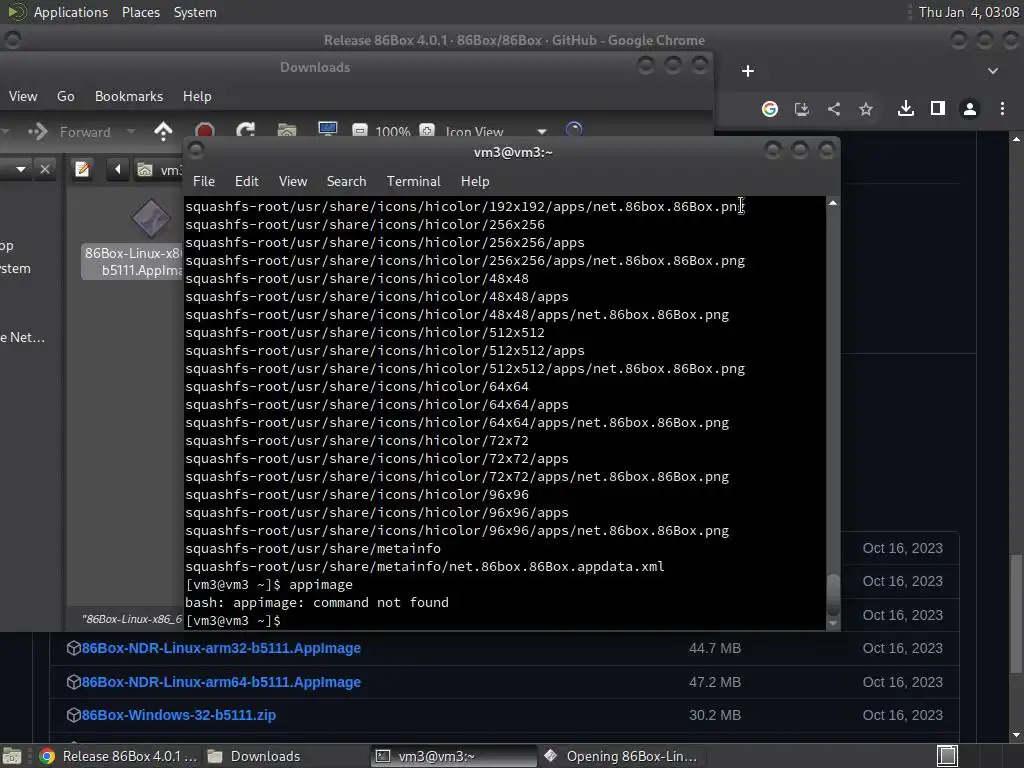Toggle Chrome side panel icon

(938, 108)
